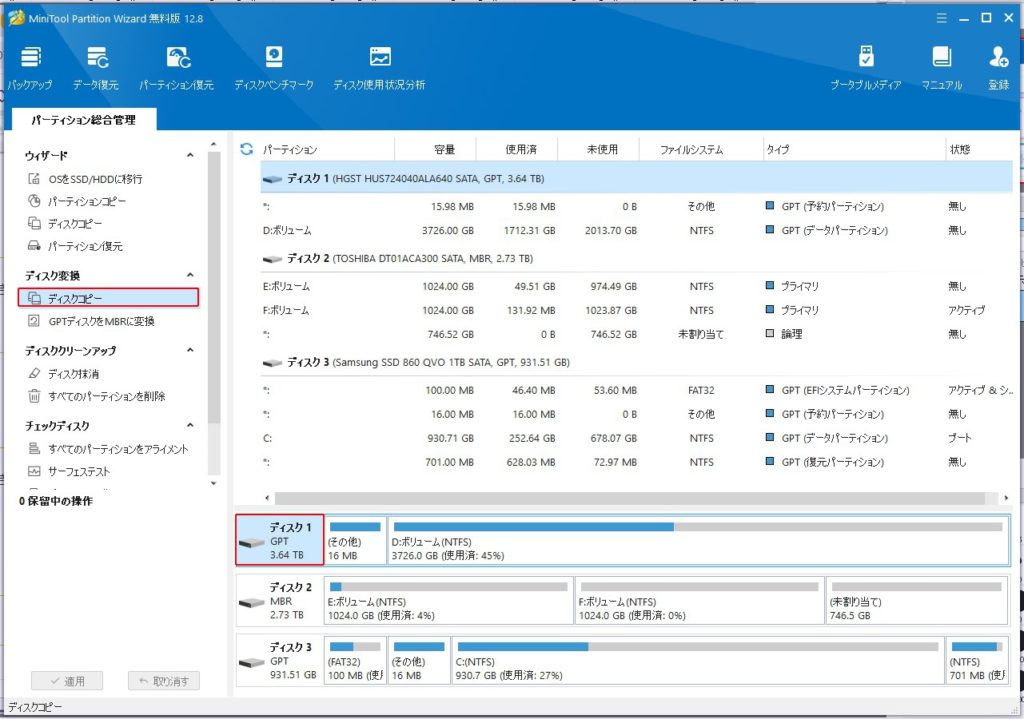Collapse the チェックディスク section
1024x719 pixels.
pos(190,427)
